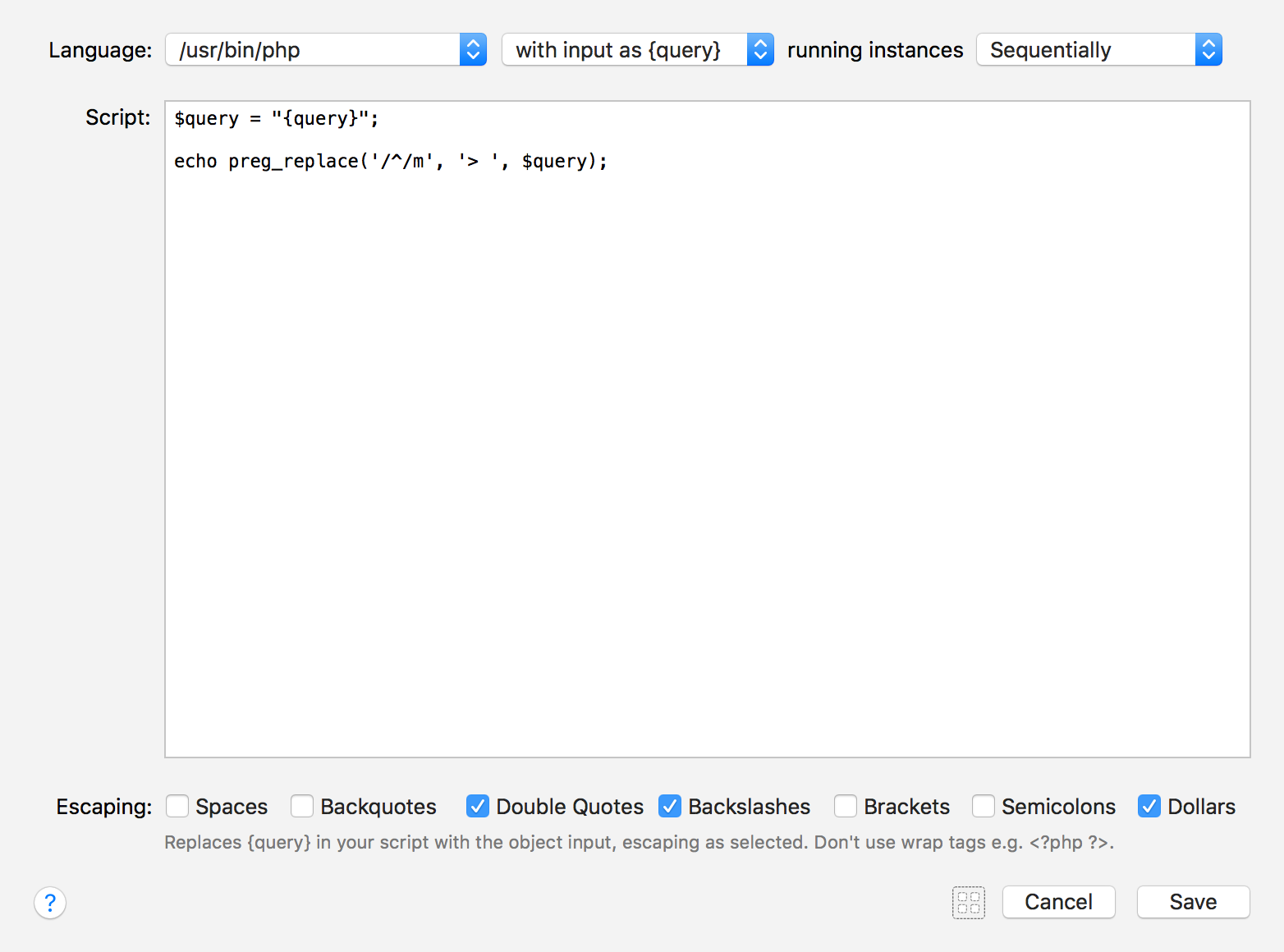
Task: Expand the Sequentially running instances dropdown
Action: point(1098,50)
